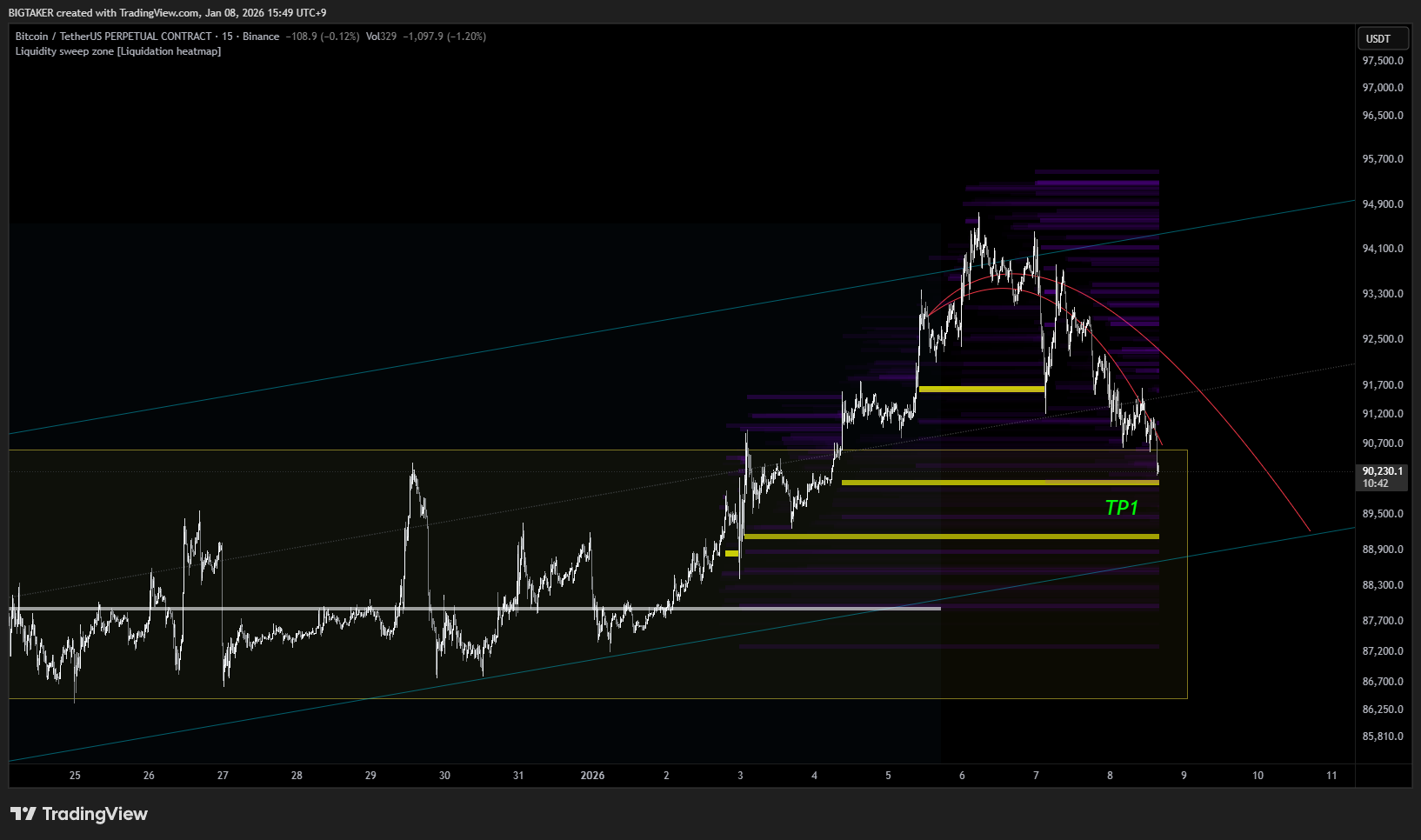
Task: Click the date label 6 on time axis
Action: point(962,776)
